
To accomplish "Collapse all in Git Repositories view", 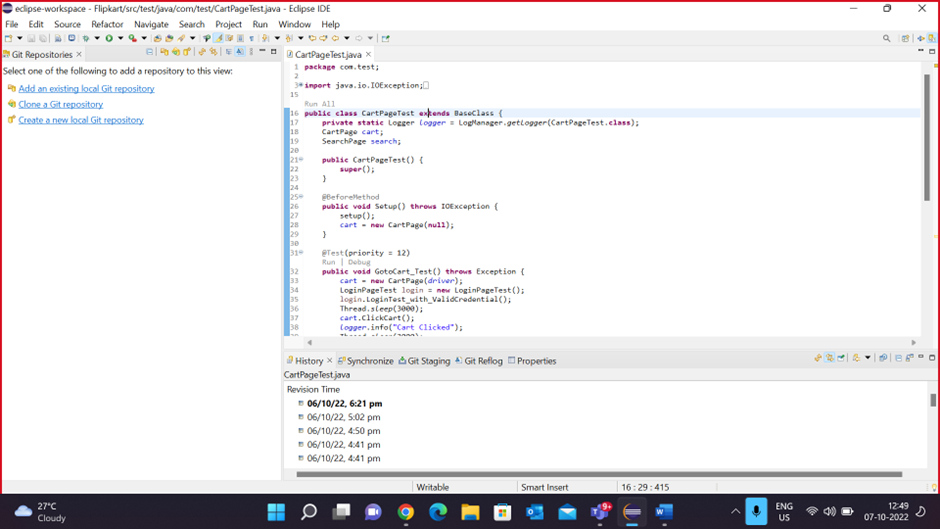I will click(149, 52).
